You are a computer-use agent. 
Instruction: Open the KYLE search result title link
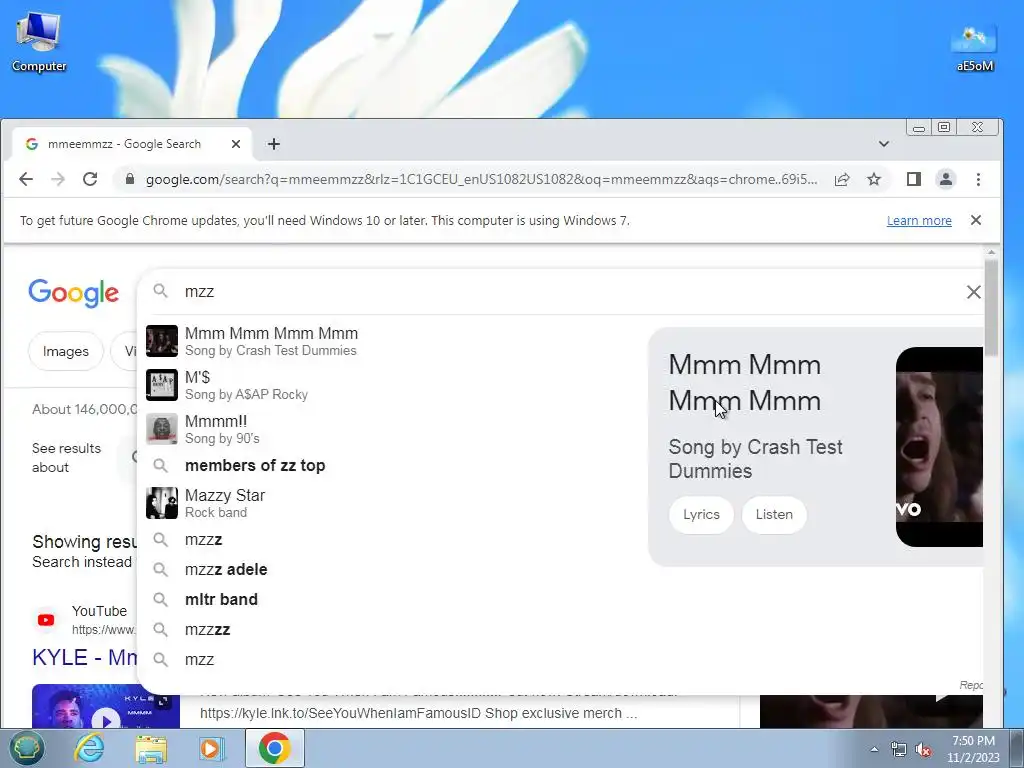[85, 658]
